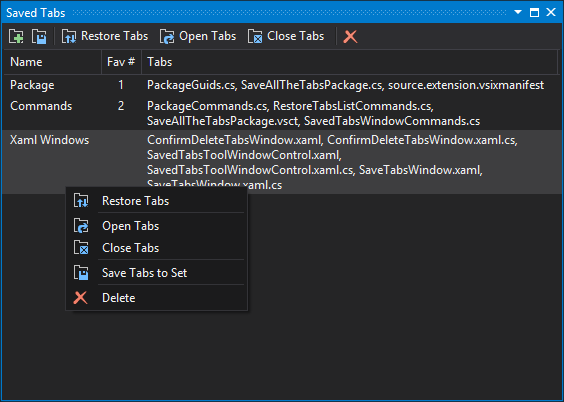
Task: Select the Commands saved tabs row
Action: 282,113
